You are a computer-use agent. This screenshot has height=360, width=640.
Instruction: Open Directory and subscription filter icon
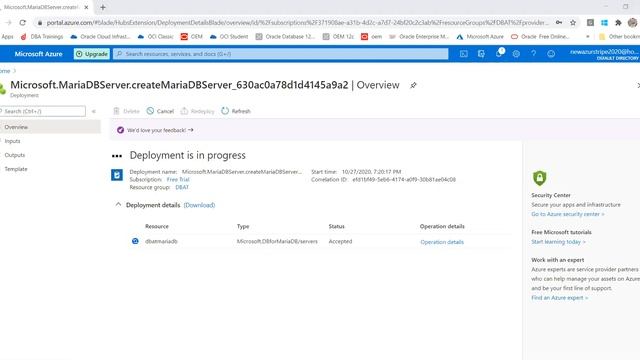(481, 54)
